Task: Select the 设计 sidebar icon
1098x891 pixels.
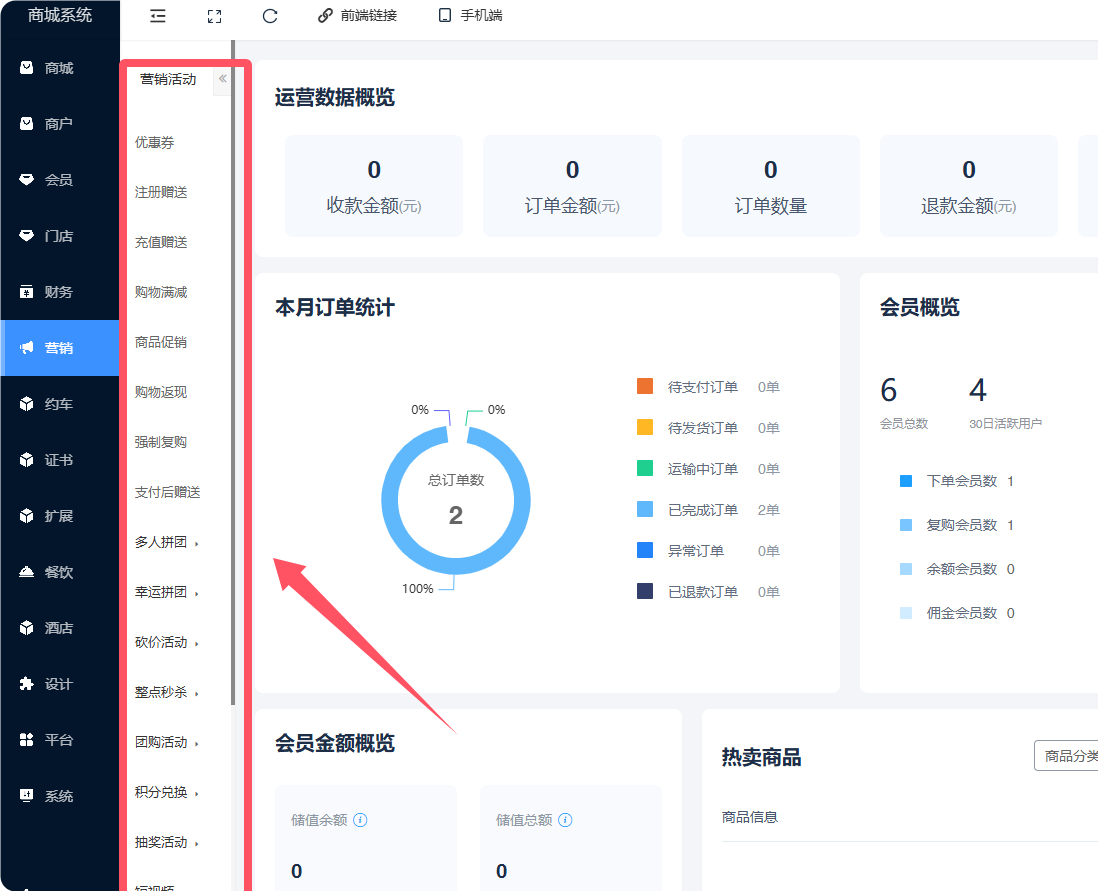Action: pos(60,684)
